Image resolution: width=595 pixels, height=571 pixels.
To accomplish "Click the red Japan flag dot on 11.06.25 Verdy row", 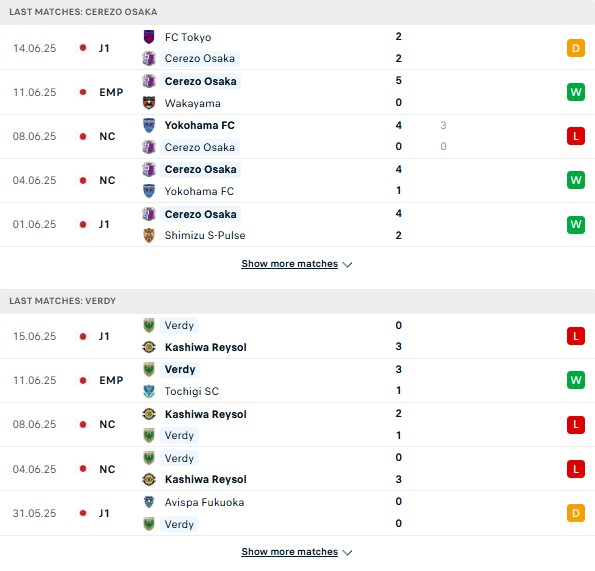I will [83, 380].
